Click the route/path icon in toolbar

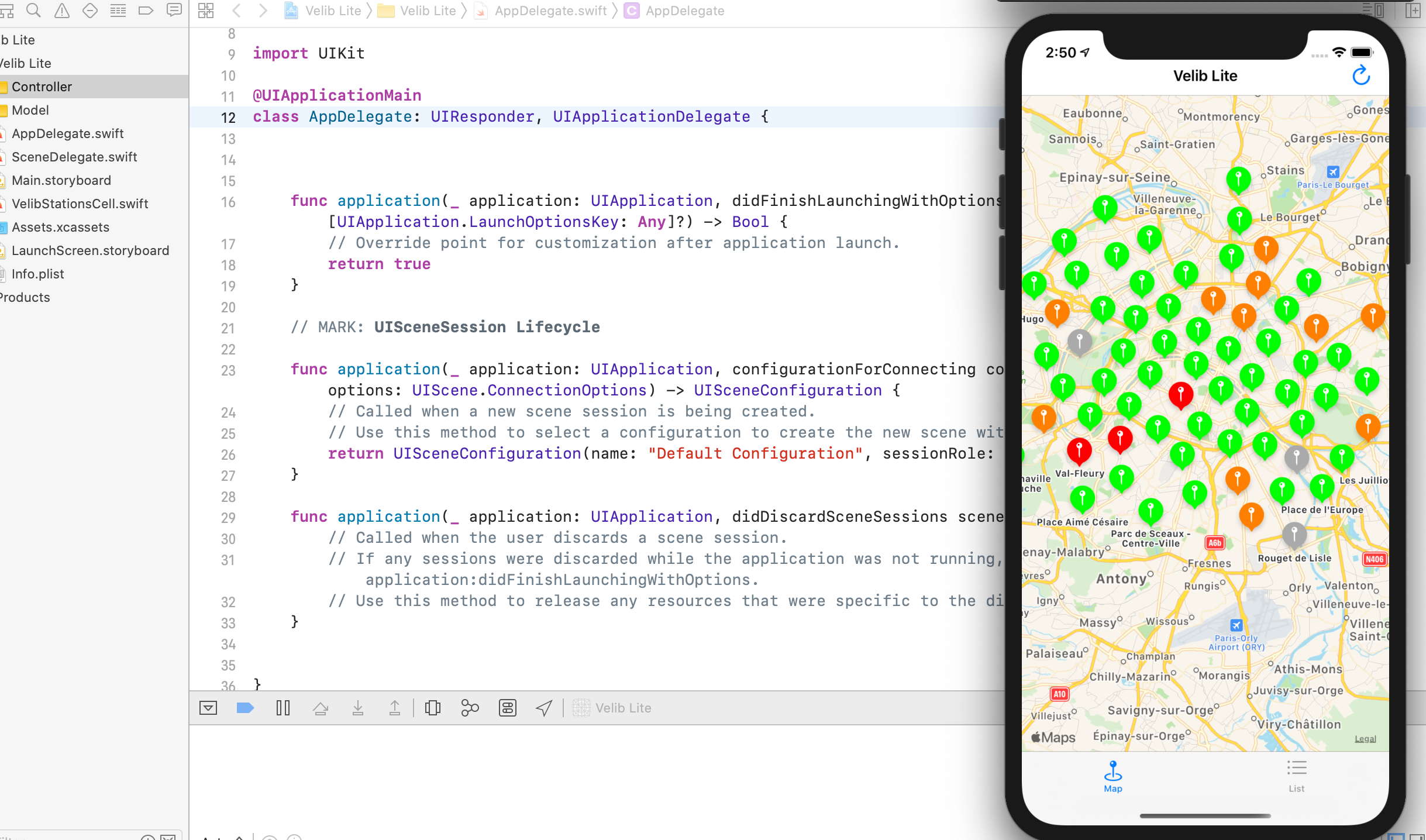coord(544,708)
